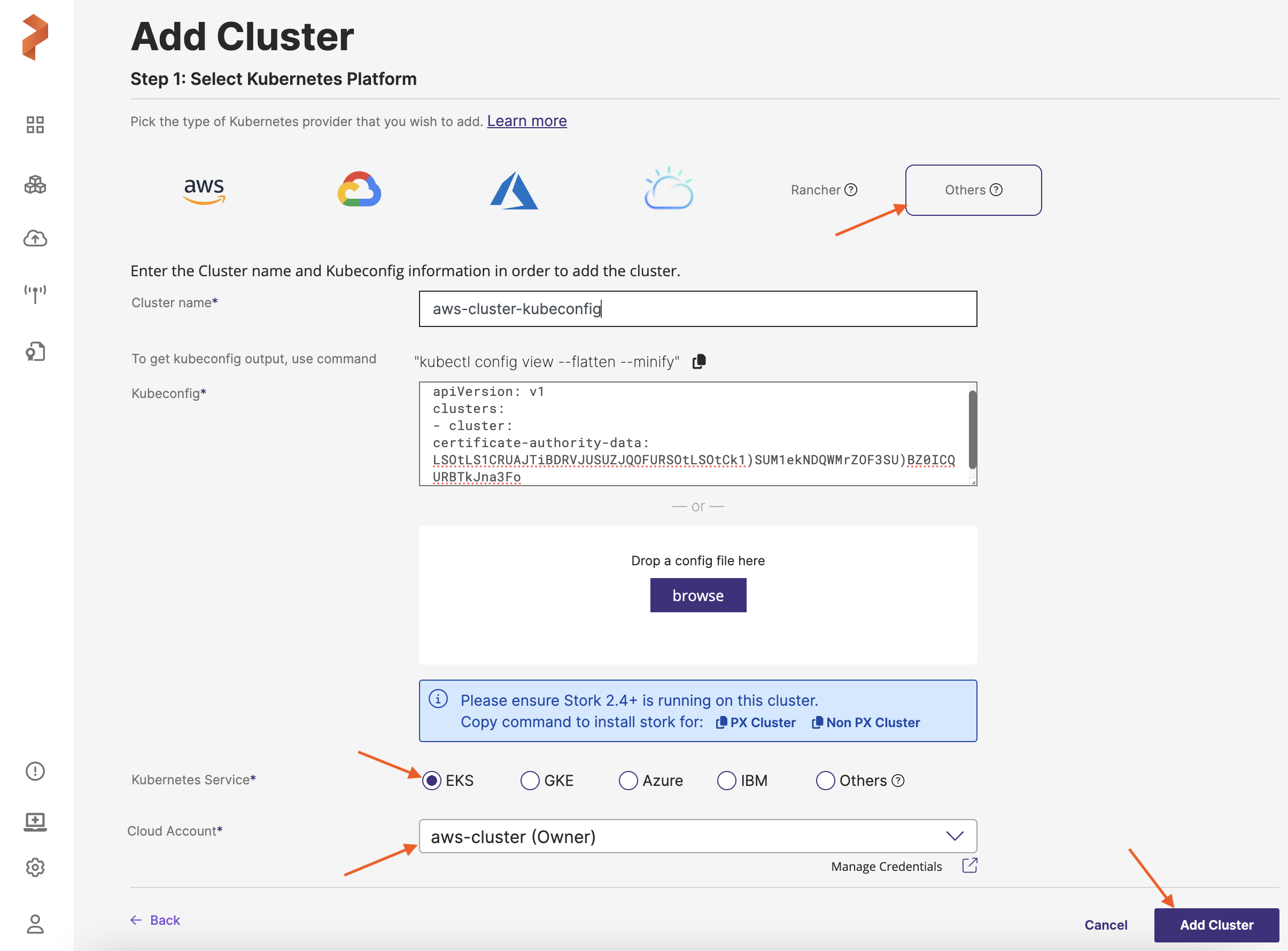Click browse to upload config file
Viewport: 1288px width, 951px height.
(x=698, y=595)
